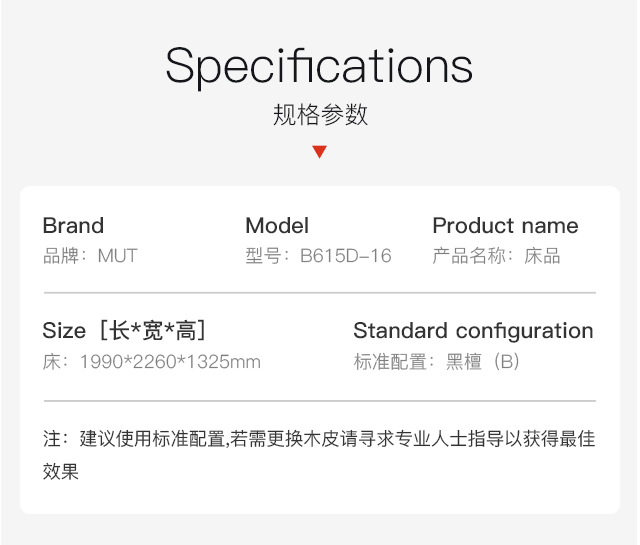Click the Brand label
This screenshot has width=640, height=545.
pos(73,225)
